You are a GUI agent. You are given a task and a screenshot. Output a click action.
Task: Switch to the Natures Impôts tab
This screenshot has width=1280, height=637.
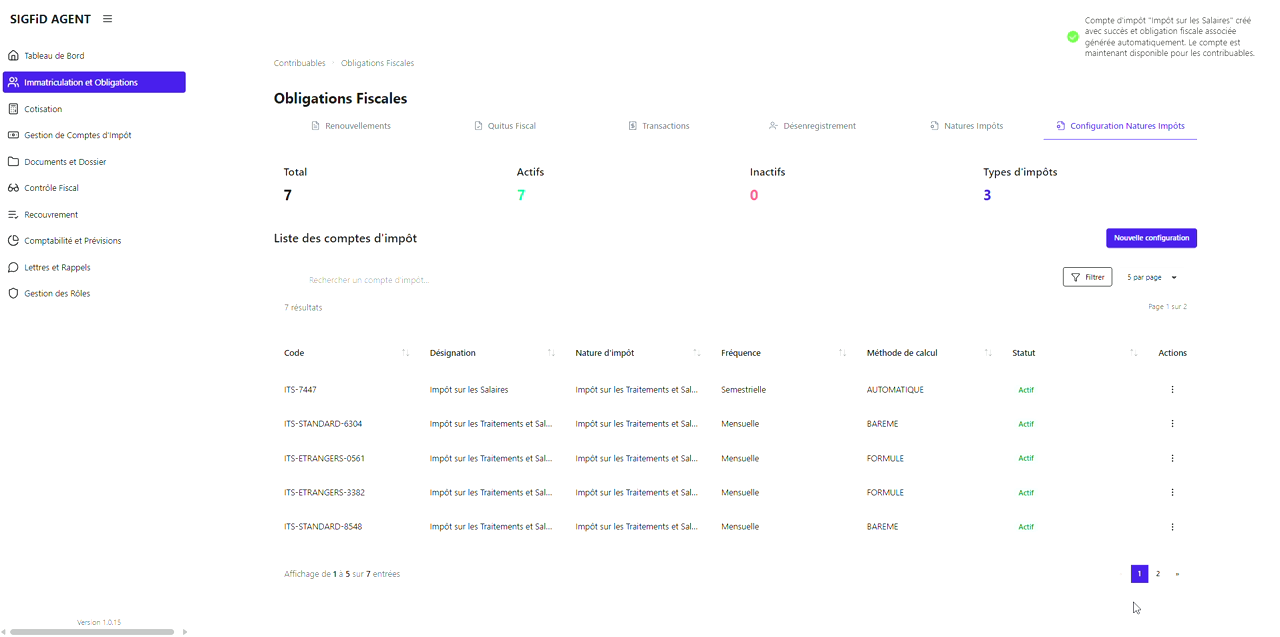tap(966, 126)
